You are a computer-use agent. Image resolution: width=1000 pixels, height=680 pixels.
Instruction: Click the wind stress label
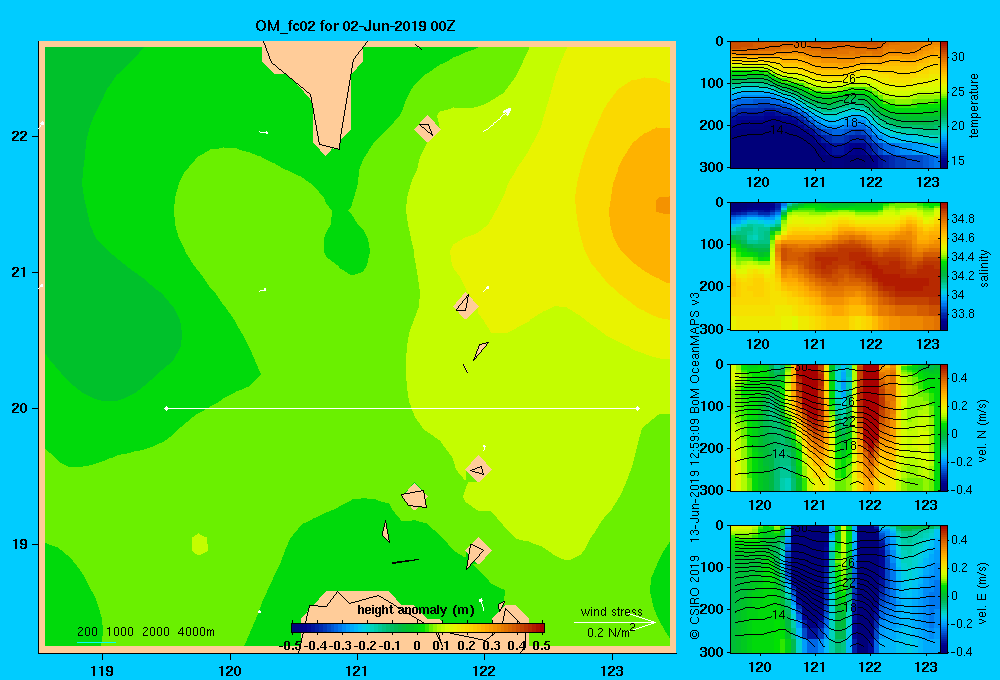(611, 611)
